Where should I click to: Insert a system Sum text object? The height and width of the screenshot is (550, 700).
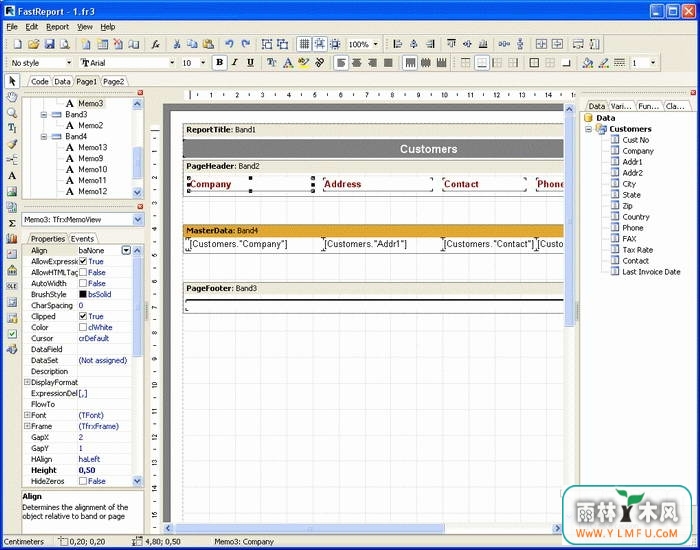(12, 223)
